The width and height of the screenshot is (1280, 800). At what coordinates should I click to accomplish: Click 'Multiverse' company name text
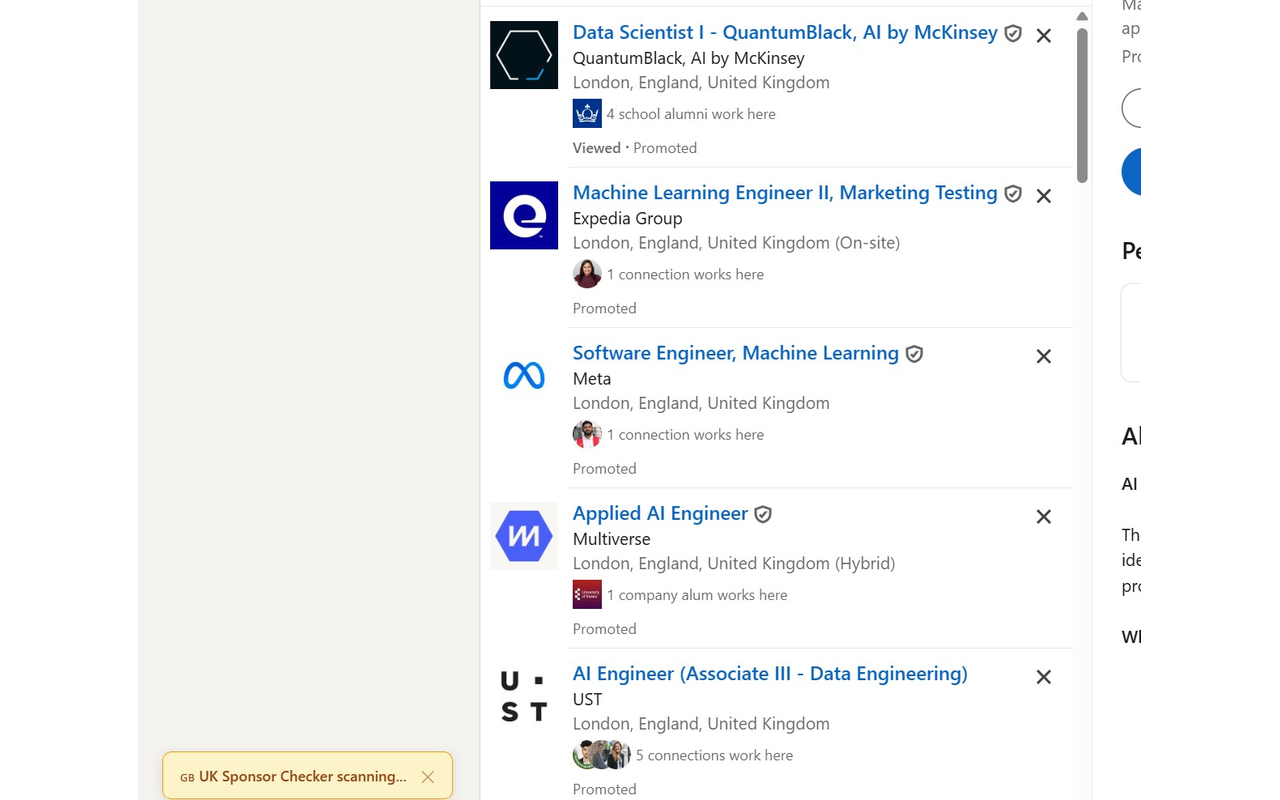tap(612, 539)
